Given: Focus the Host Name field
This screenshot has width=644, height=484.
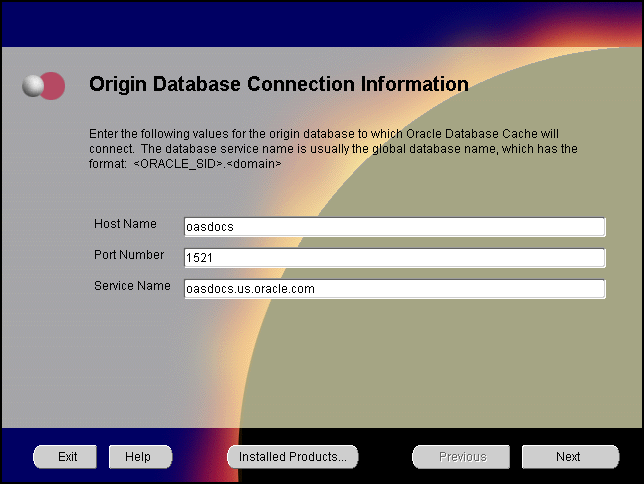Looking at the screenshot, I should (394, 227).
